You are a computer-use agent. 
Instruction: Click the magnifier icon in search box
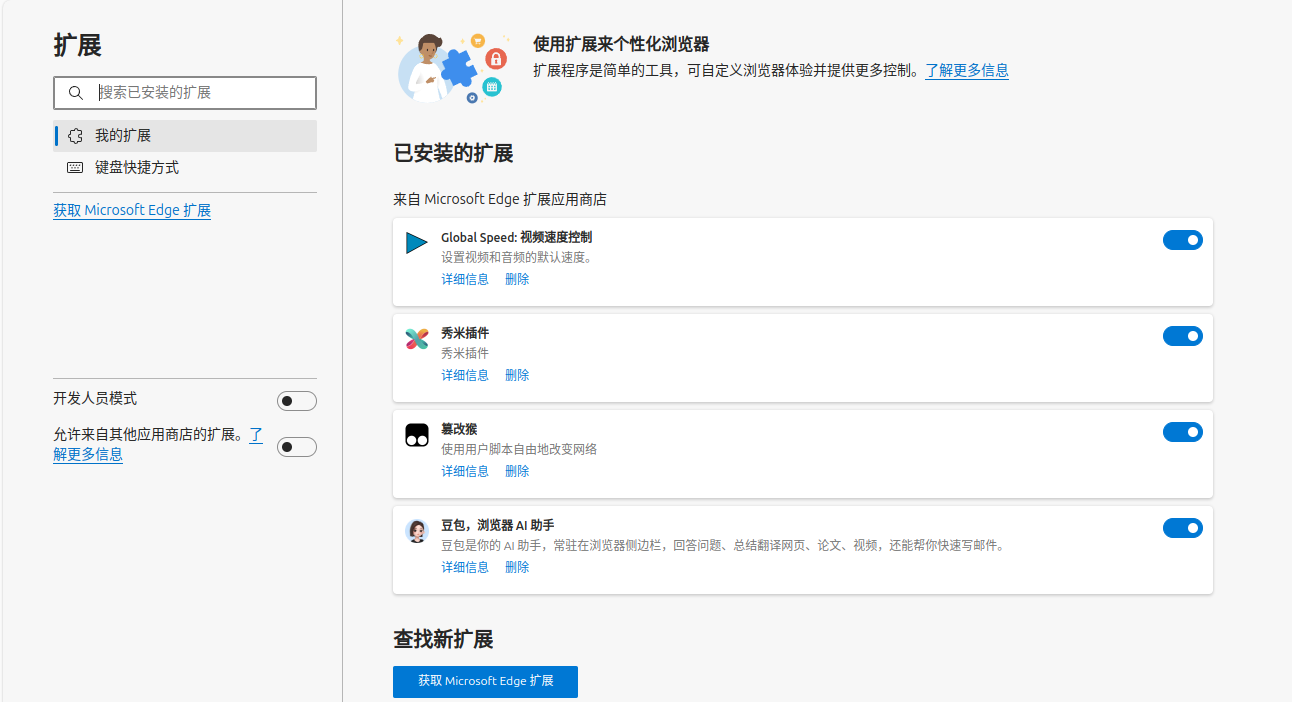(x=76, y=93)
